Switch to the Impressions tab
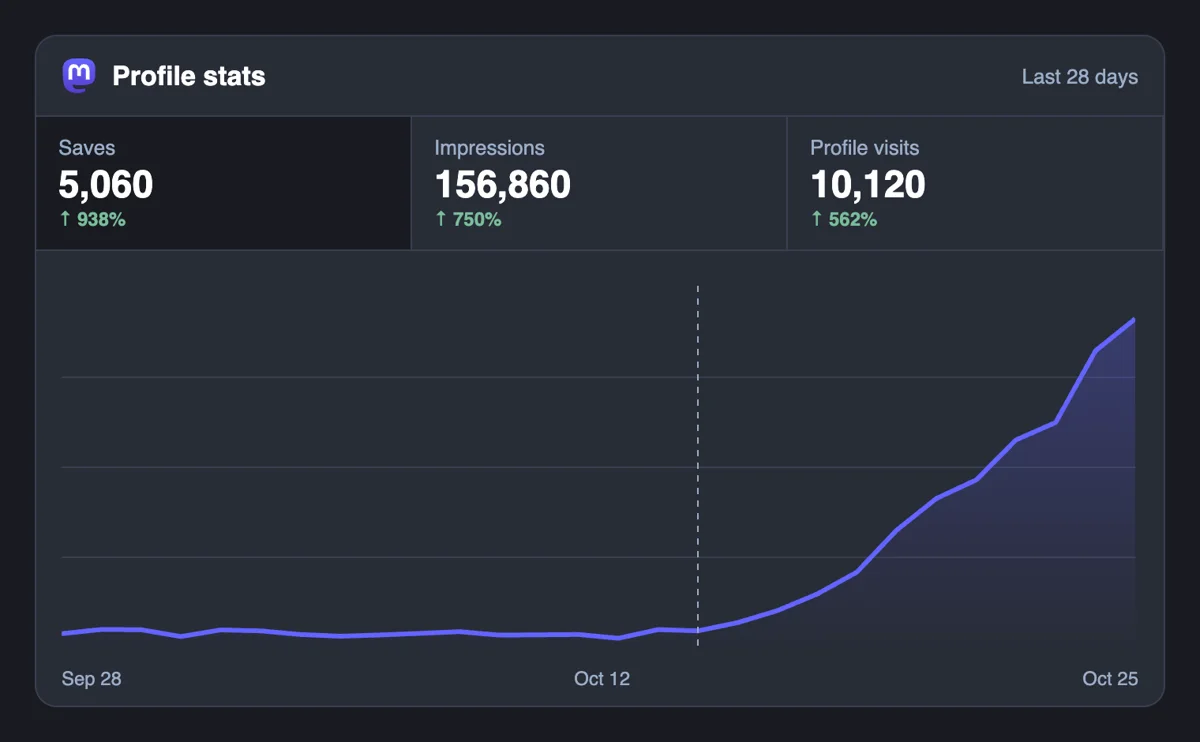Viewport: 1200px width, 742px height. [x=599, y=183]
